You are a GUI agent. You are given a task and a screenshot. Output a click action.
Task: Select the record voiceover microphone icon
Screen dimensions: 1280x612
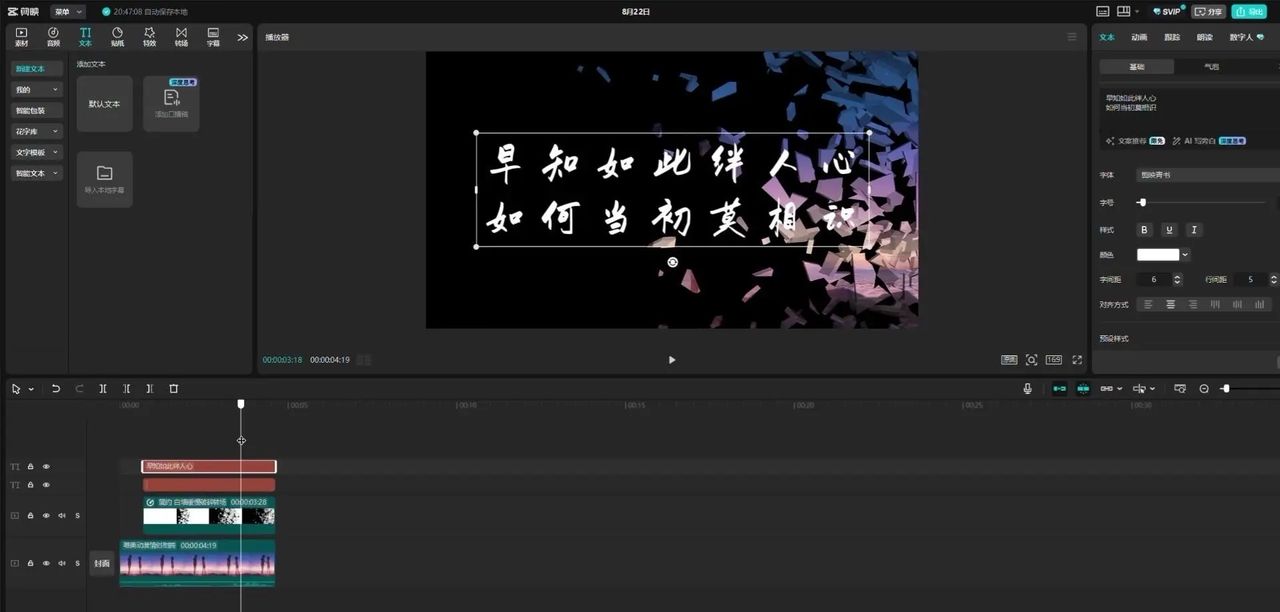coord(1028,388)
